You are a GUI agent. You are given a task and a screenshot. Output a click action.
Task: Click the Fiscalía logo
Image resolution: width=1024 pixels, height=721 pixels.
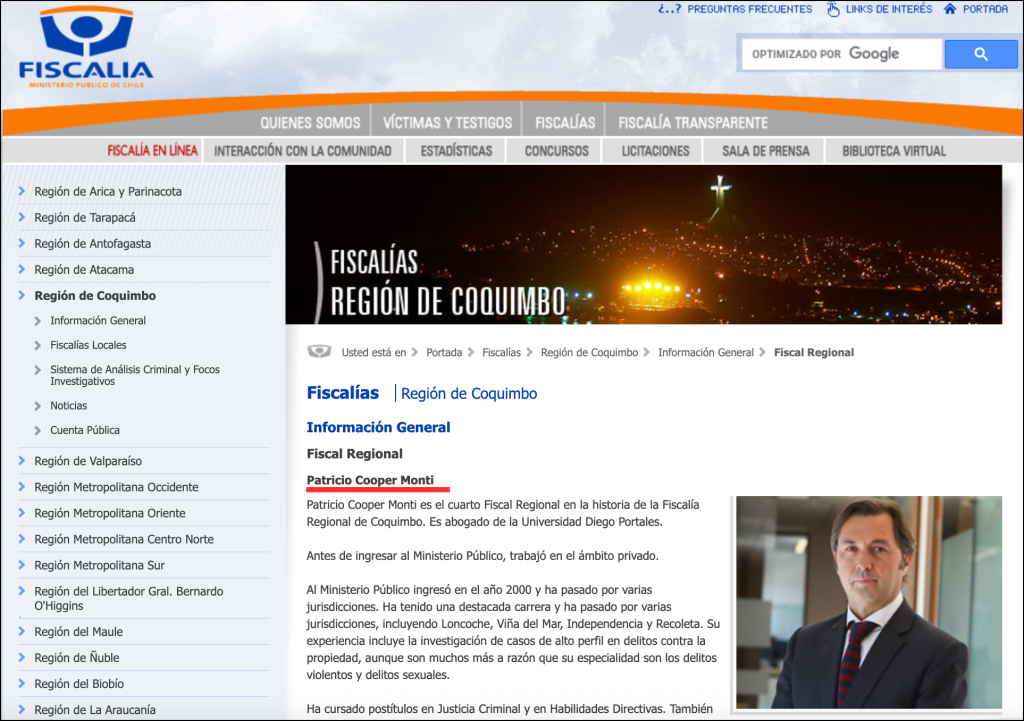pos(86,48)
